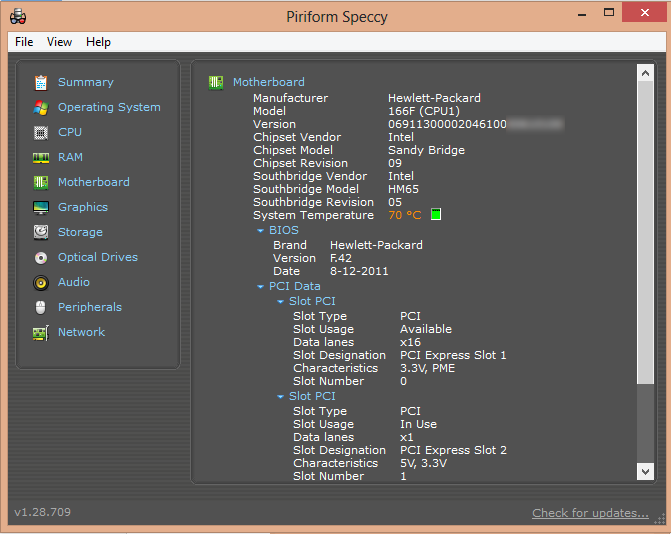Click the vertical scrollbar thumb
Viewport: 671px width, 534px height.
[645, 232]
